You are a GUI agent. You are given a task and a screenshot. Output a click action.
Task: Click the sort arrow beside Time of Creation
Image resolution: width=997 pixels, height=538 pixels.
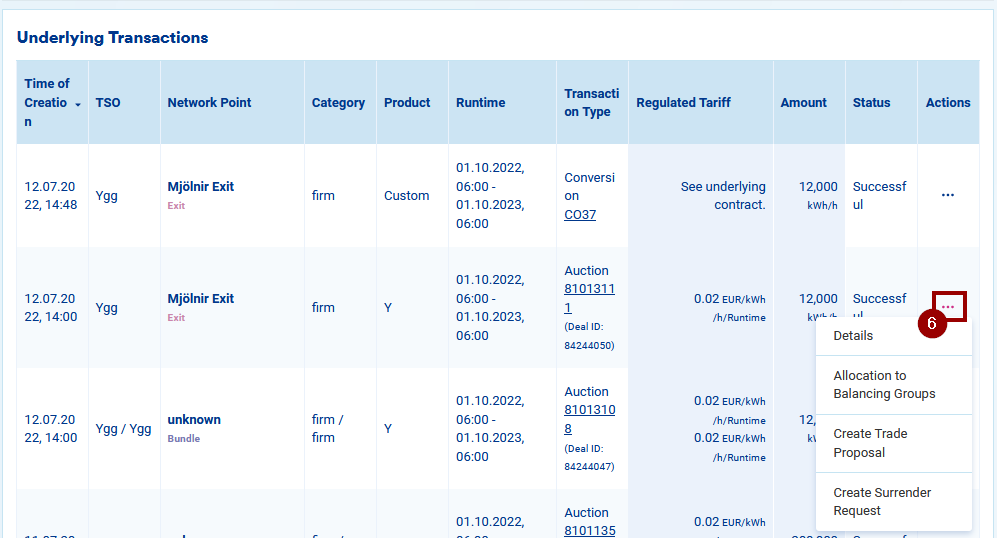click(78, 104)
